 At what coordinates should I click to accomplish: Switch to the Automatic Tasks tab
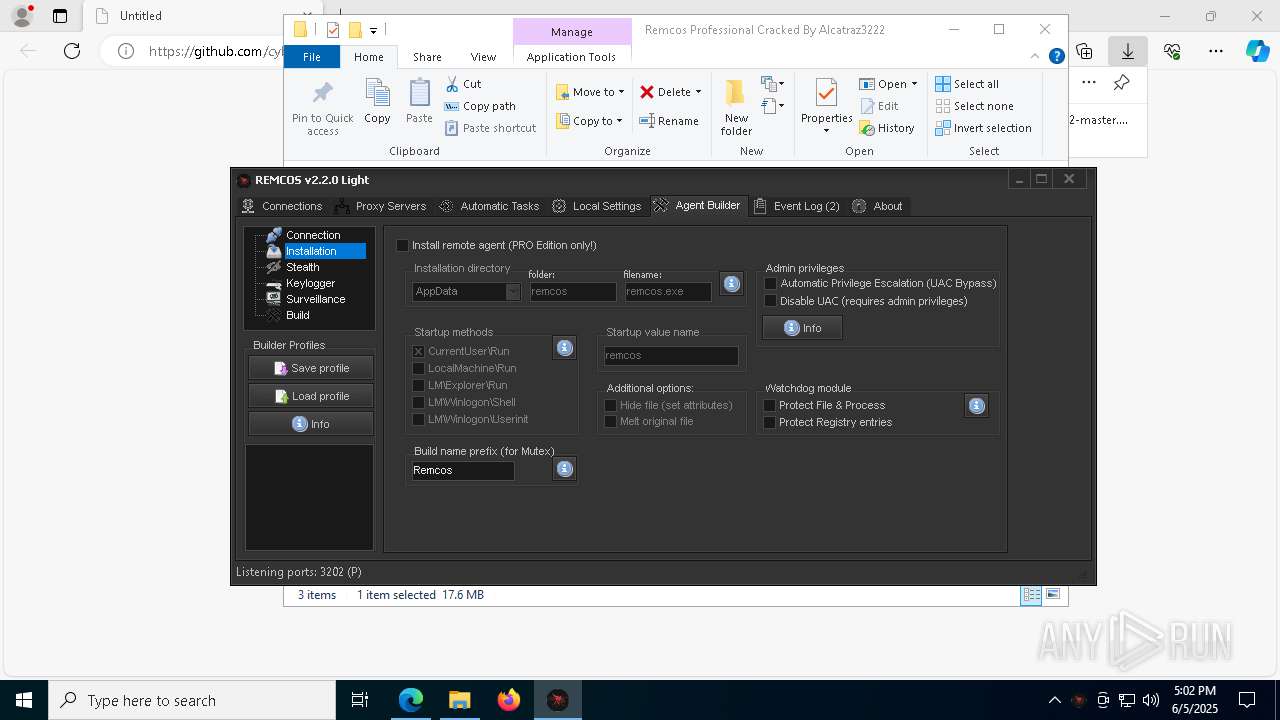point(489,206)
